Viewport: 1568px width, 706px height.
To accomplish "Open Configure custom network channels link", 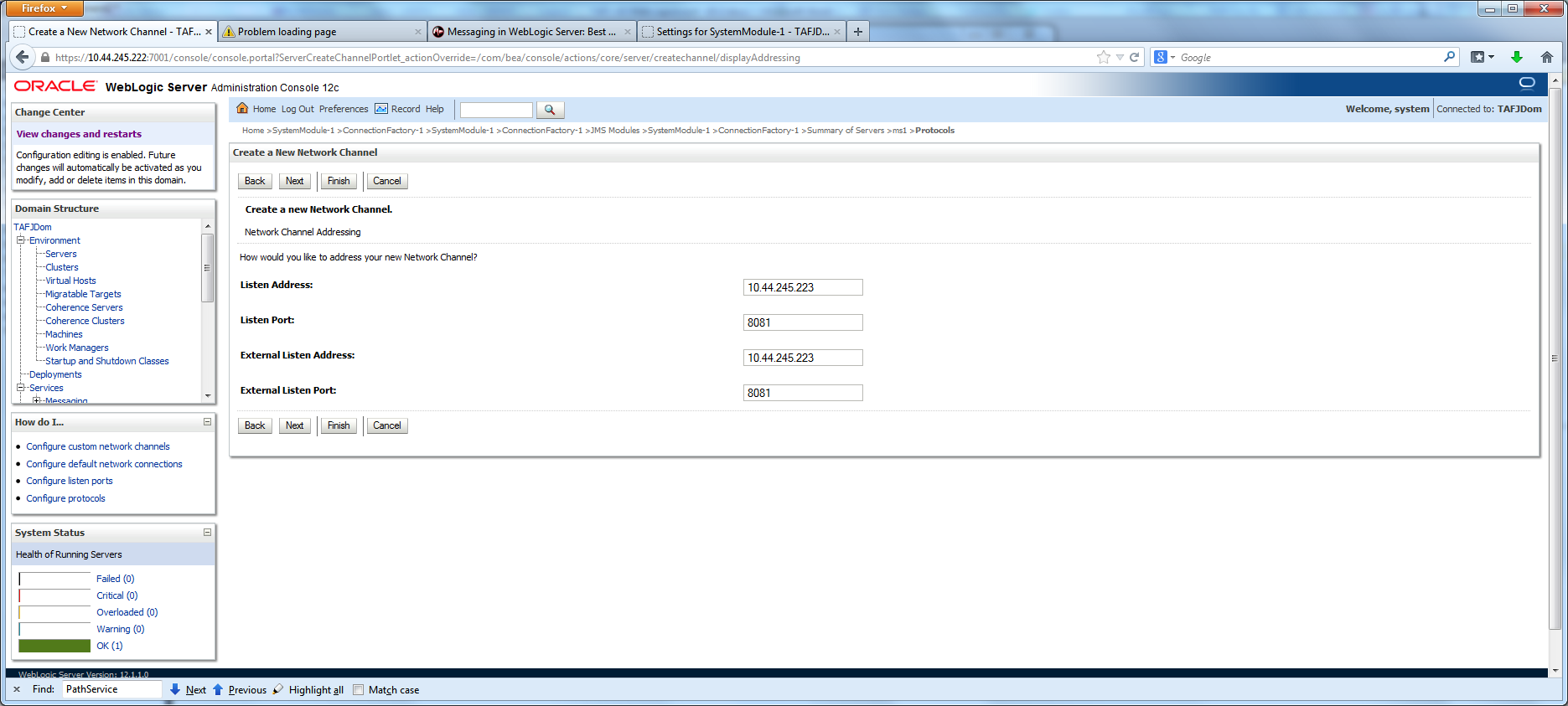I will (x=98, y=446).
